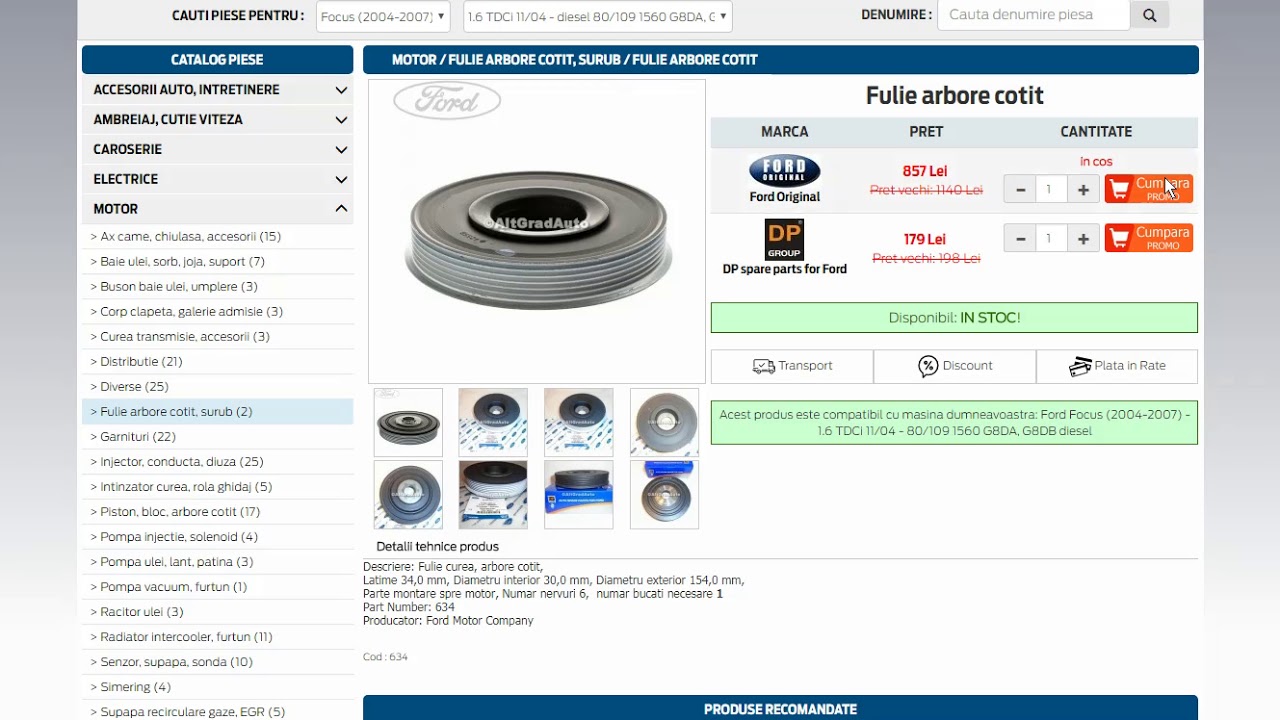Click the Produse Recomandate section header
Screen dimensions: 1280x720
780,708
